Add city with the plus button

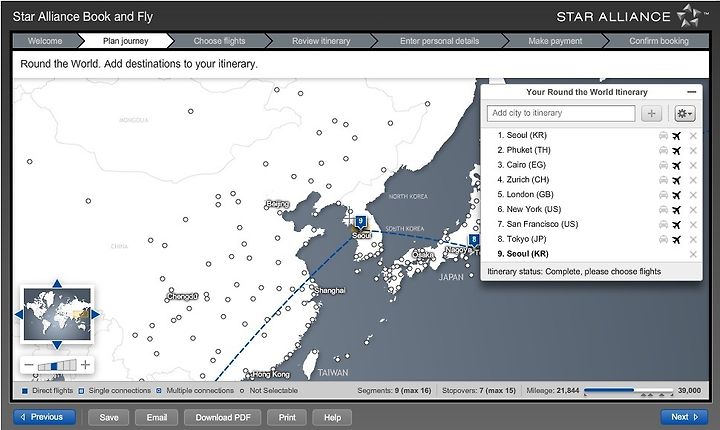coord(651,113)
